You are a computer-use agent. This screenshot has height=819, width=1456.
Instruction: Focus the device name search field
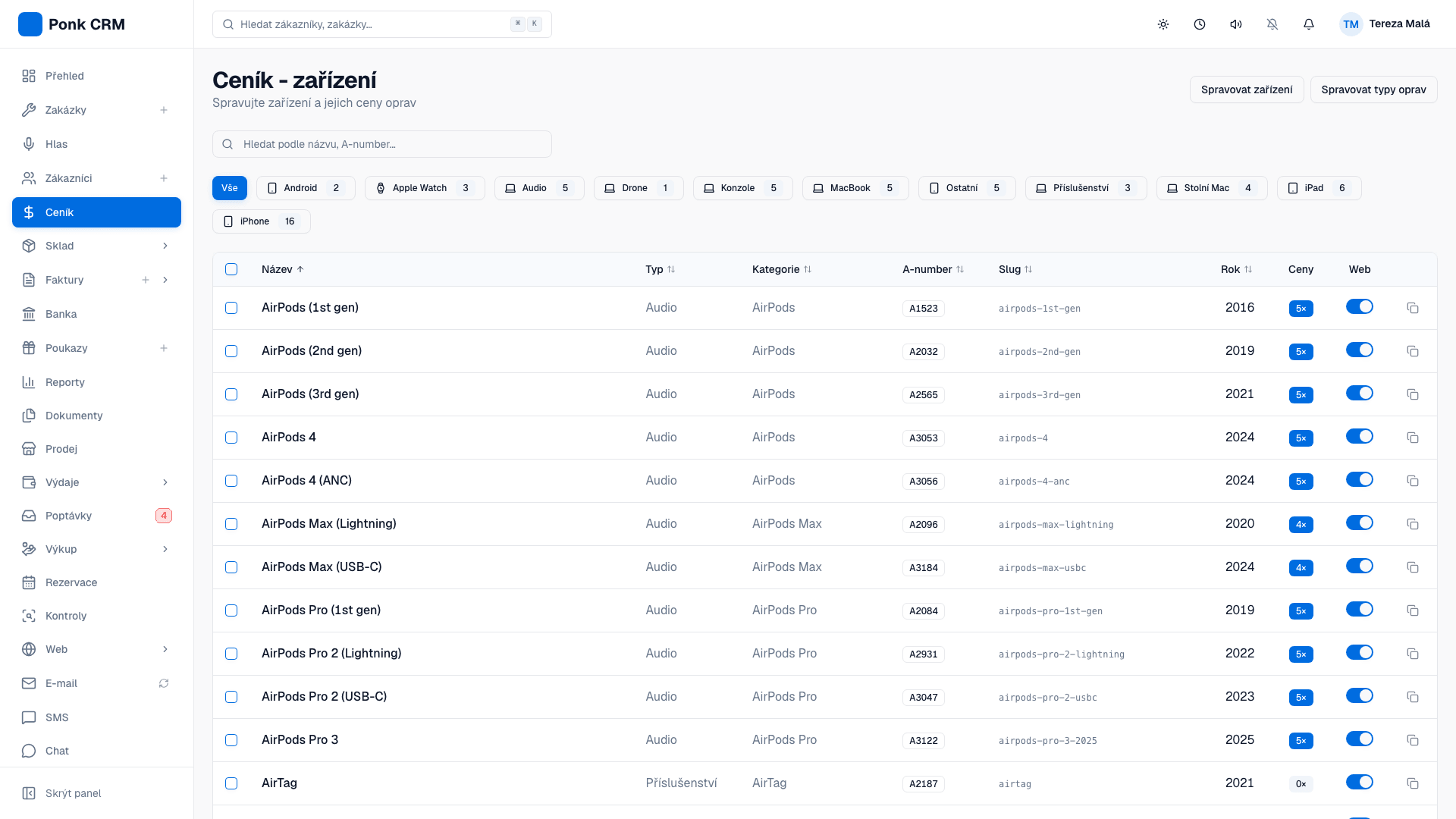[382, 144]
